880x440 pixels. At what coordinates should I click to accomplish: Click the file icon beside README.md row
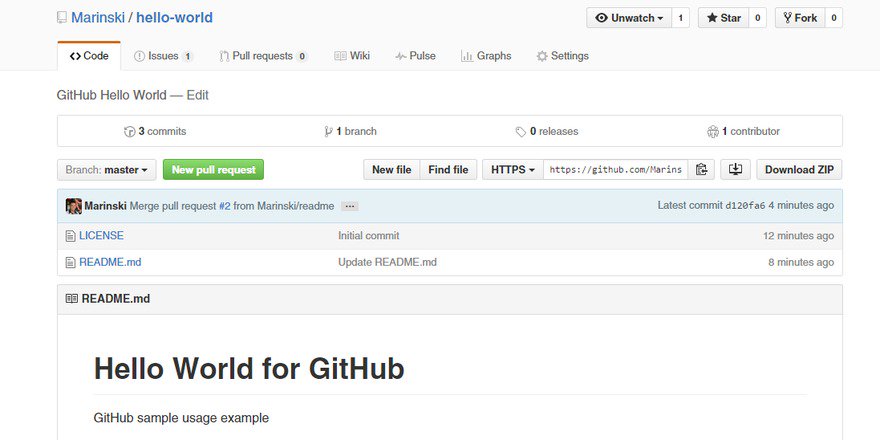tap(70, 263)
